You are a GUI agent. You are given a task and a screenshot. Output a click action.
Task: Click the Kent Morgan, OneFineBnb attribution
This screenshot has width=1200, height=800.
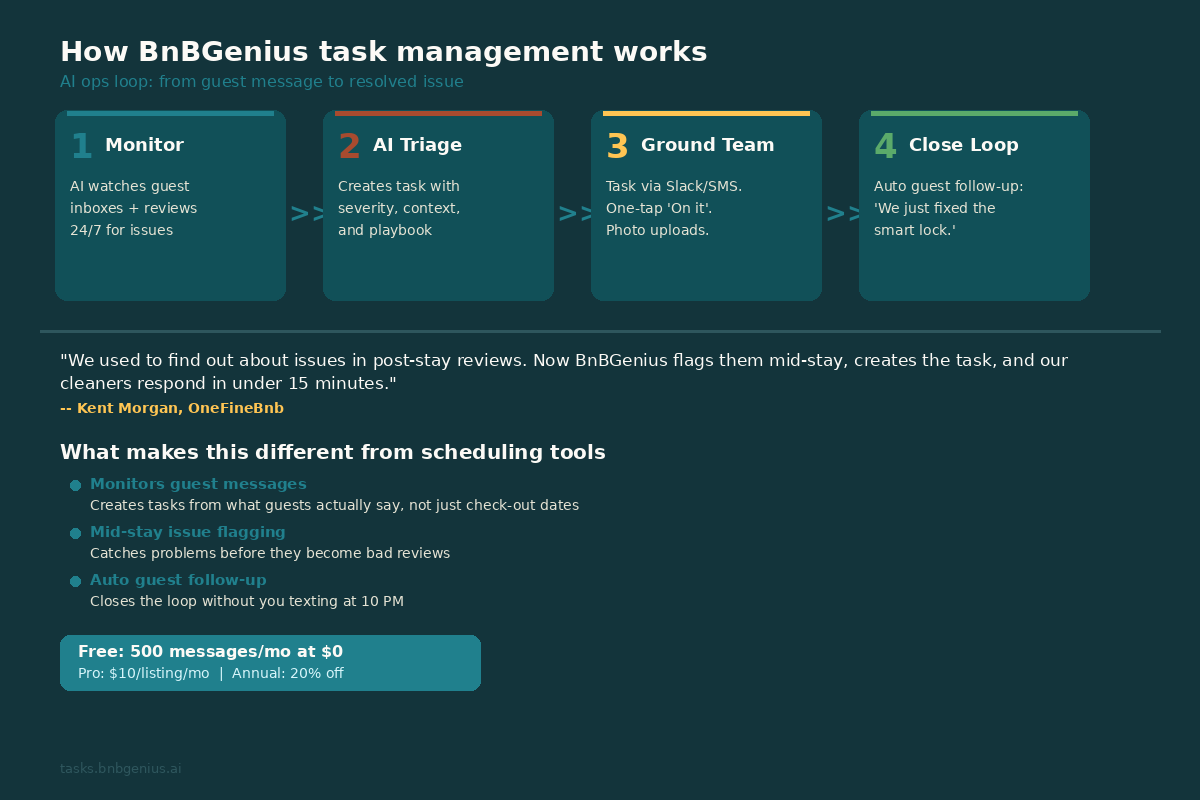tap(172, 408)
